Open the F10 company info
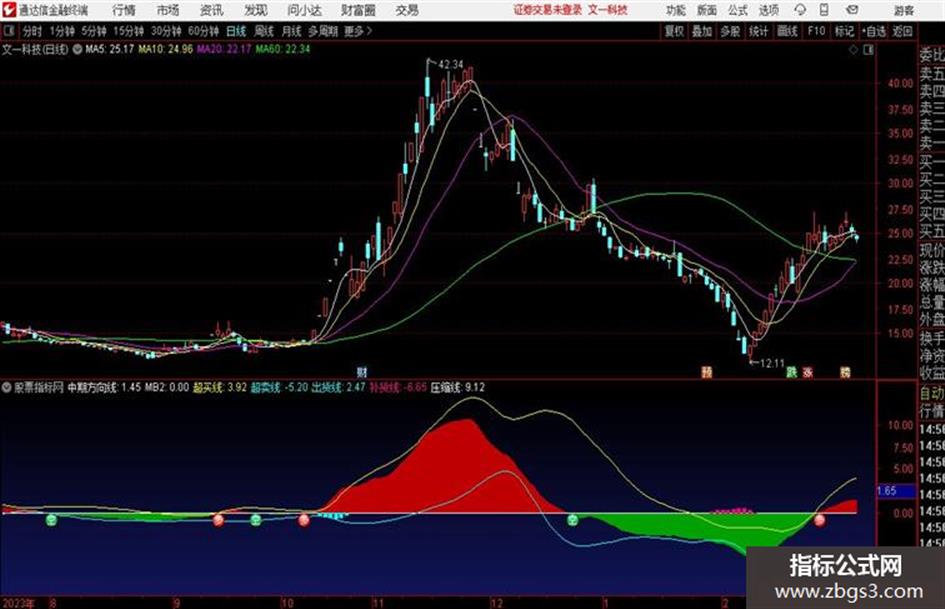 coord(816,31)
